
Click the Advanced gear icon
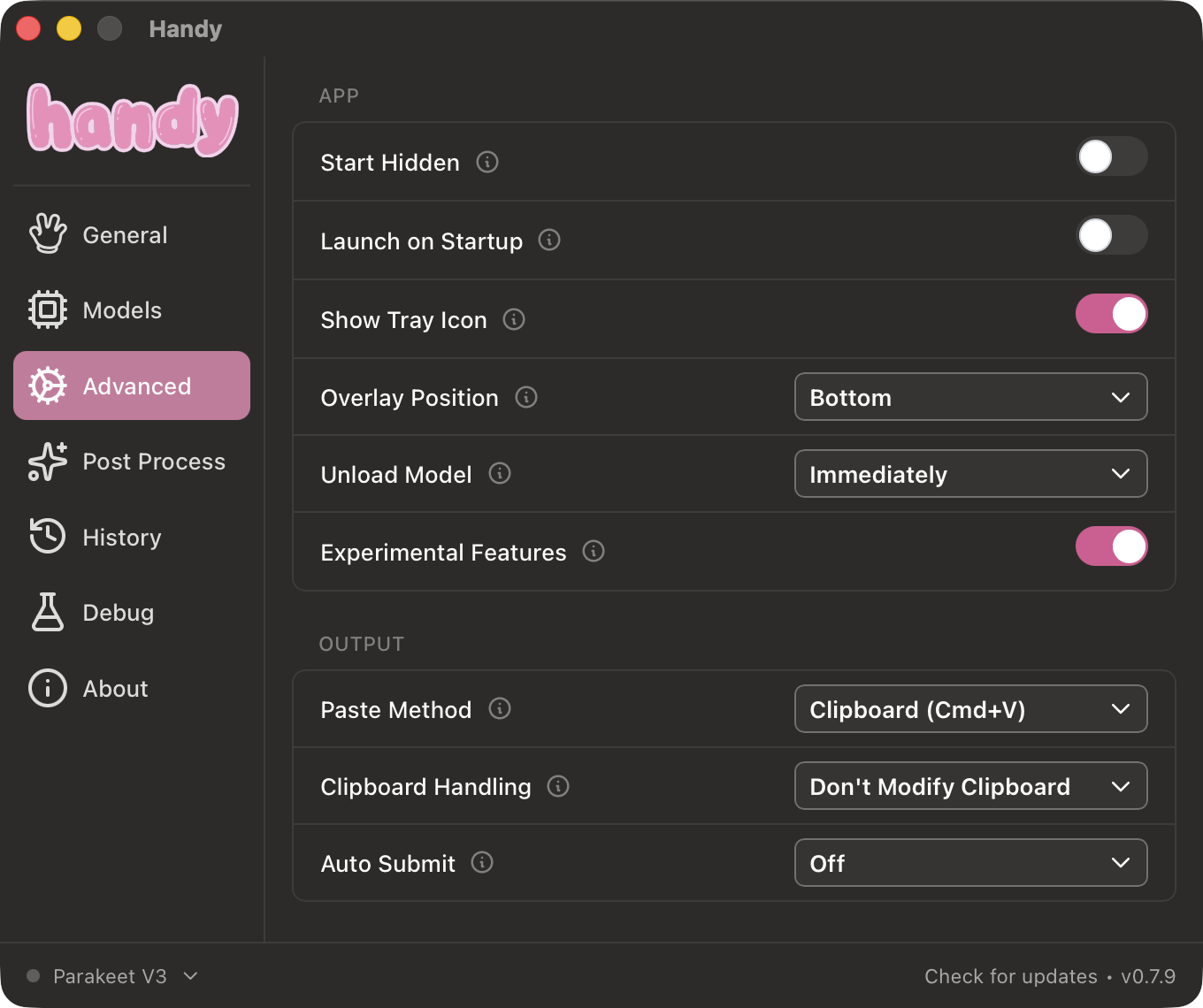(48, 386)
